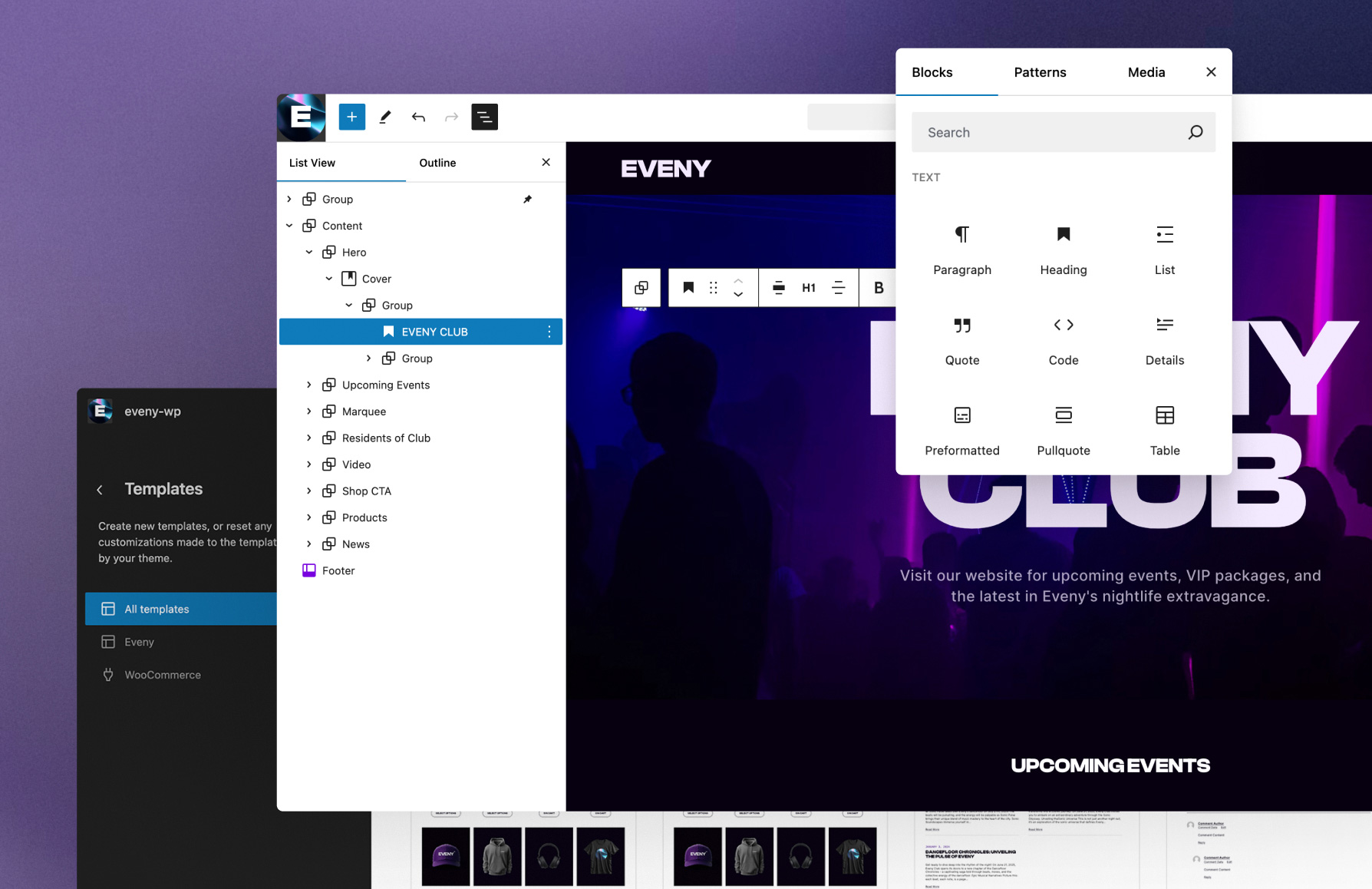Open the Outline tab in List View

pyautogui.click(x=437, y=162)
